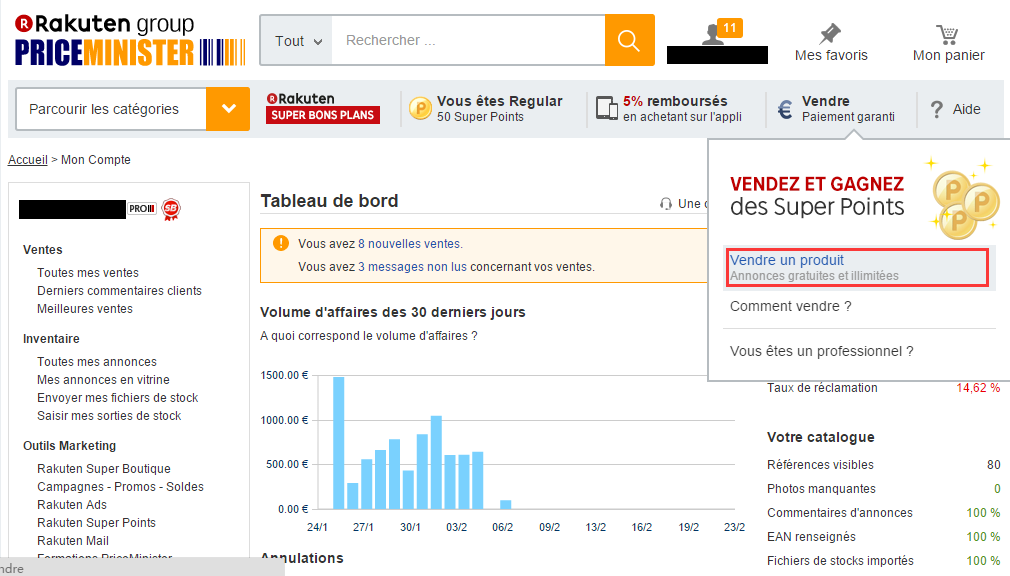Select Vendre un produit menu entry

point(787,260)
